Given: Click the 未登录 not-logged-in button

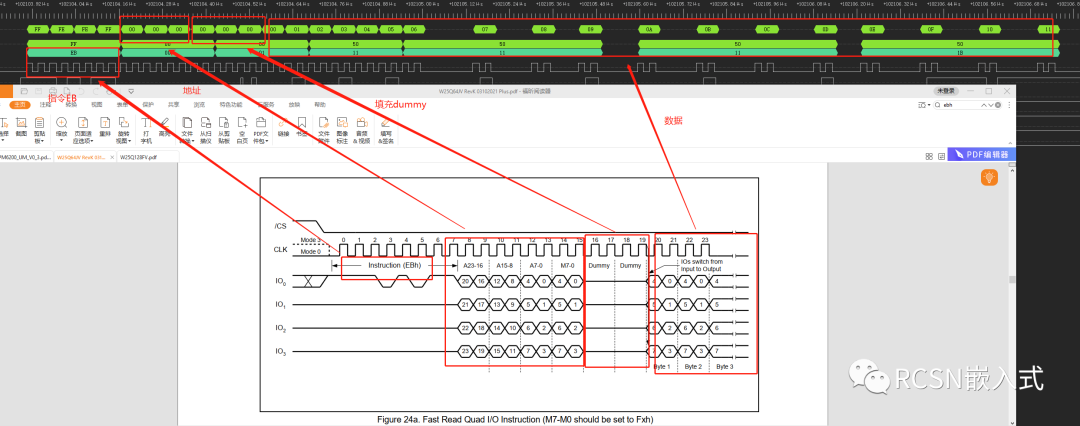Looking at the screenshot, I should (x=946, y=91).
